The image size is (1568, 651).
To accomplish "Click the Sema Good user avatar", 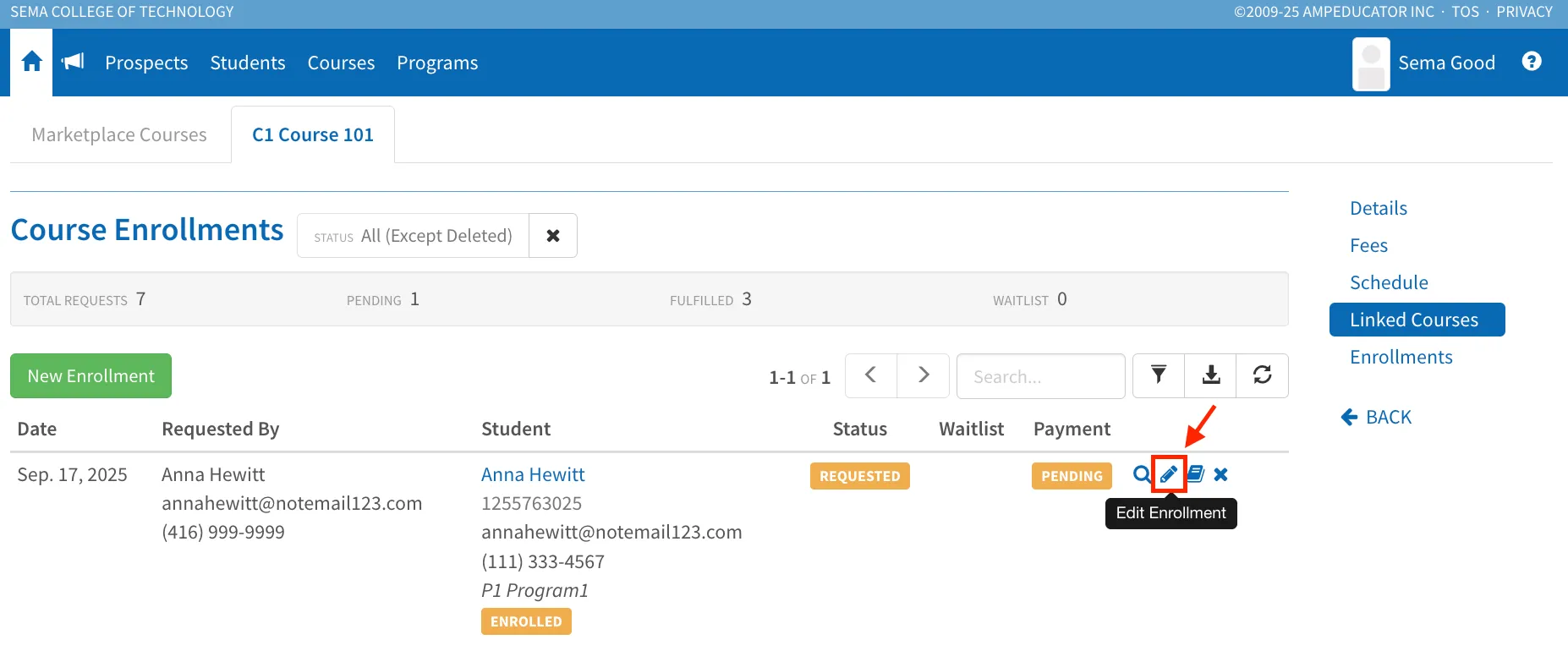I will (1371, 64).
